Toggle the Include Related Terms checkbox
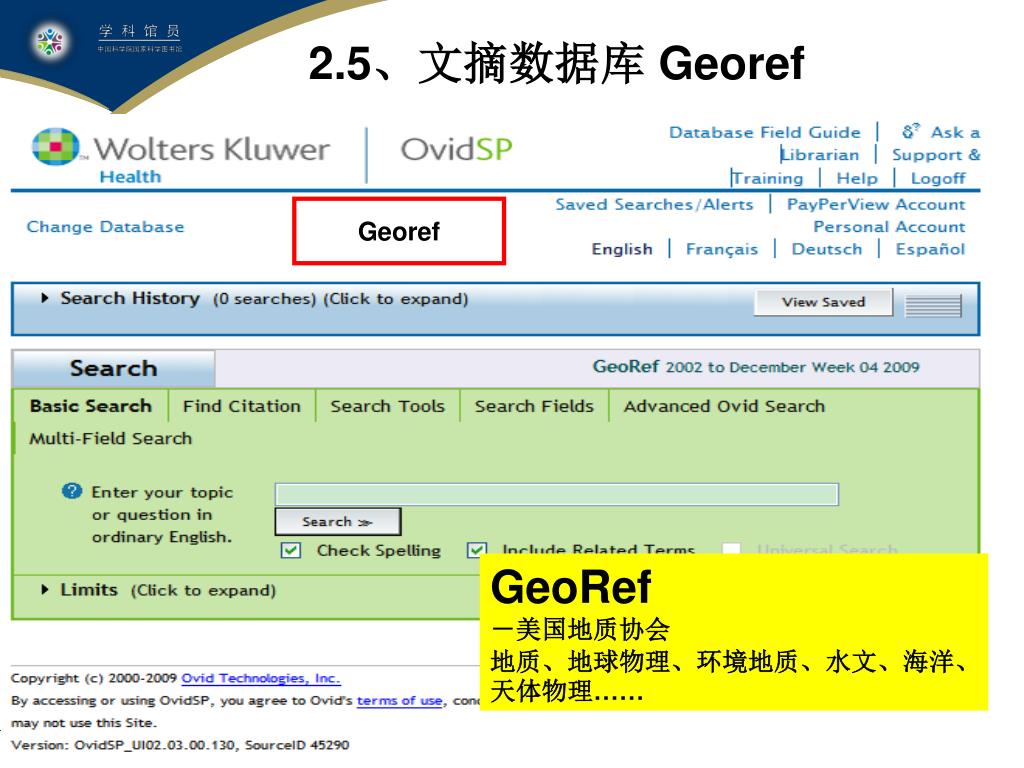Screen dimensions: 1024x768 [x=477, y=549]
